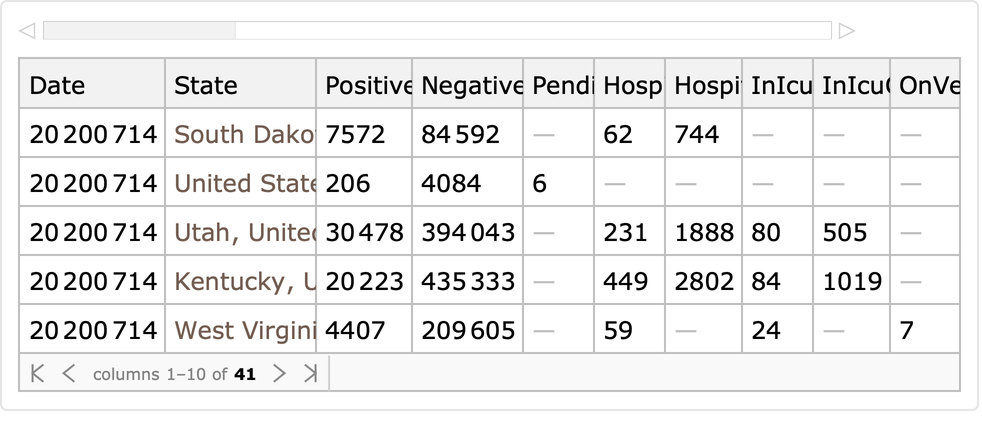Open the West Virginia entity link
The image size is (982, 444).
(x=244, y=330)
